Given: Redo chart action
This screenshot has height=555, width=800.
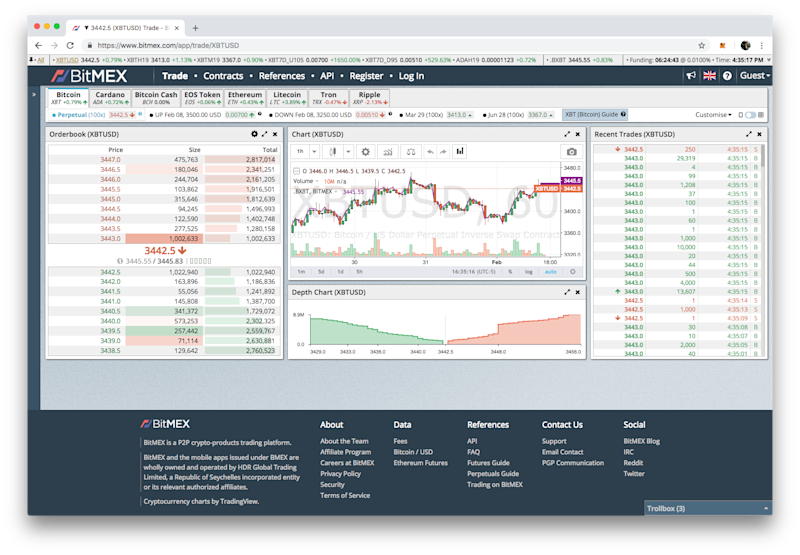Looking at the screenshot, I should pos(443,152).
